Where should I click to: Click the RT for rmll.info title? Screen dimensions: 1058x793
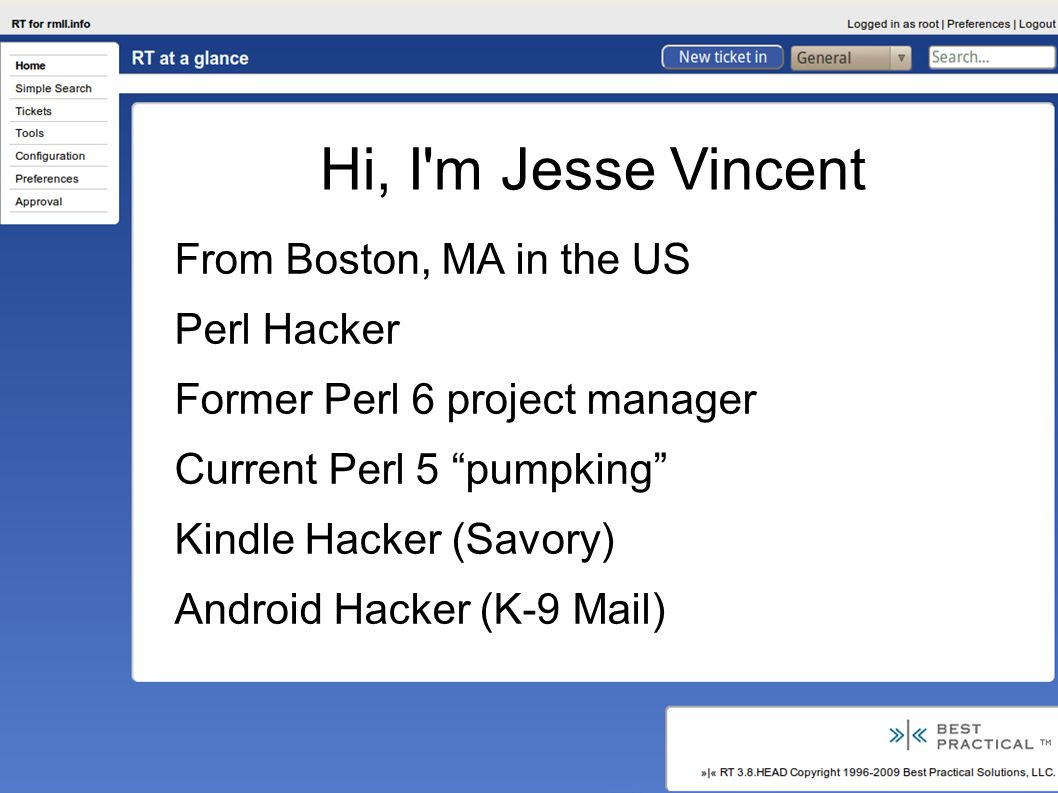(51, 24)
